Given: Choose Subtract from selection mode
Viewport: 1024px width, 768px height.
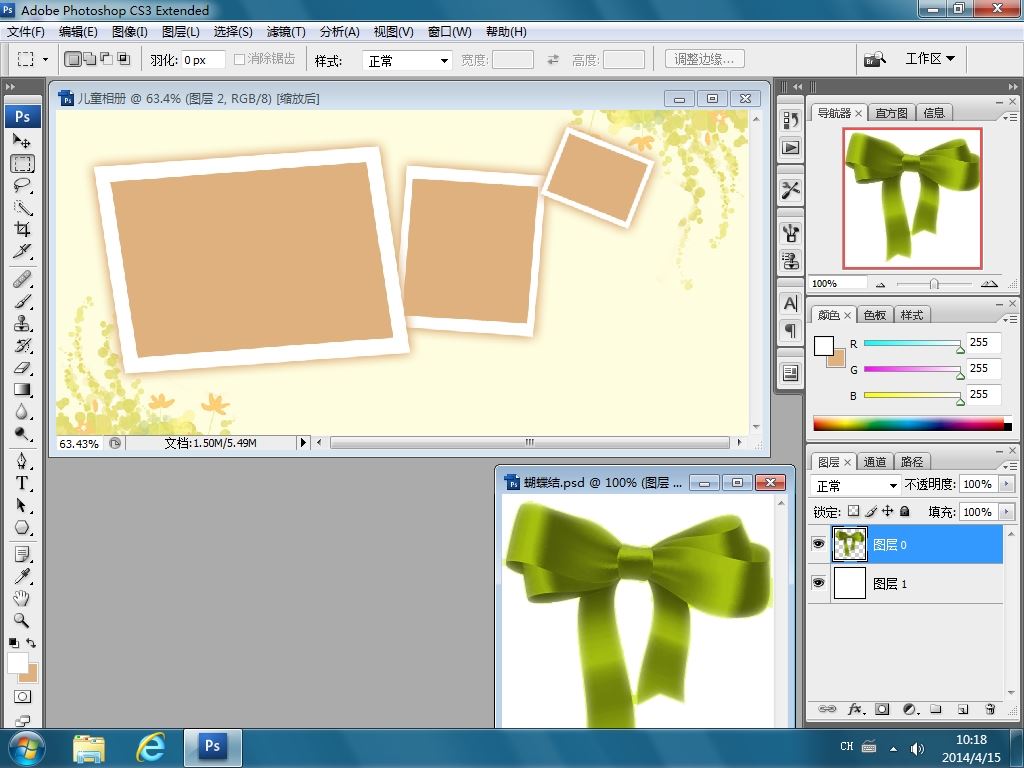Looking at the screenshot, I should coord(106,59).
